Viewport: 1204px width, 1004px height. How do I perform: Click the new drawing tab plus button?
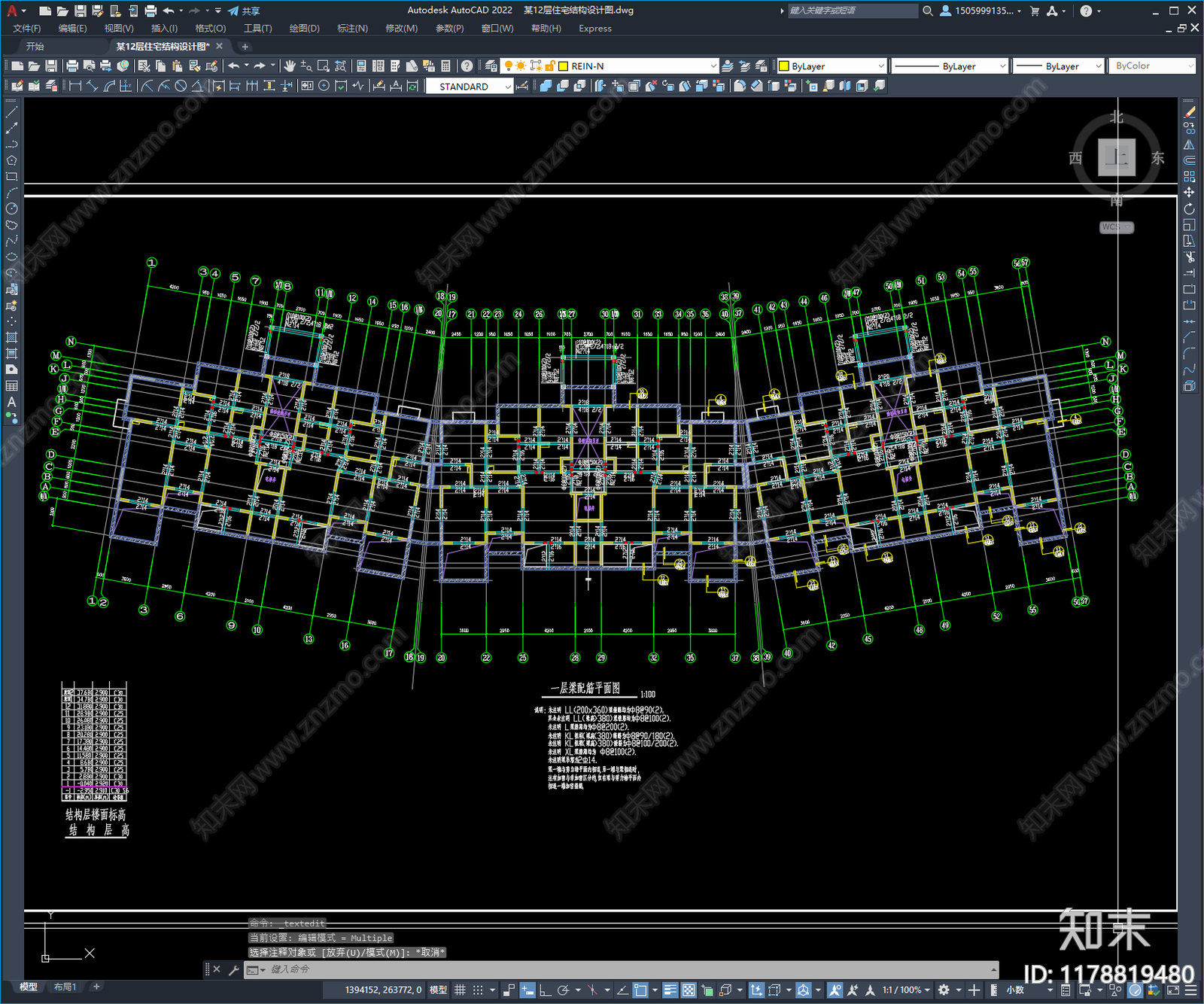point(245,47)
